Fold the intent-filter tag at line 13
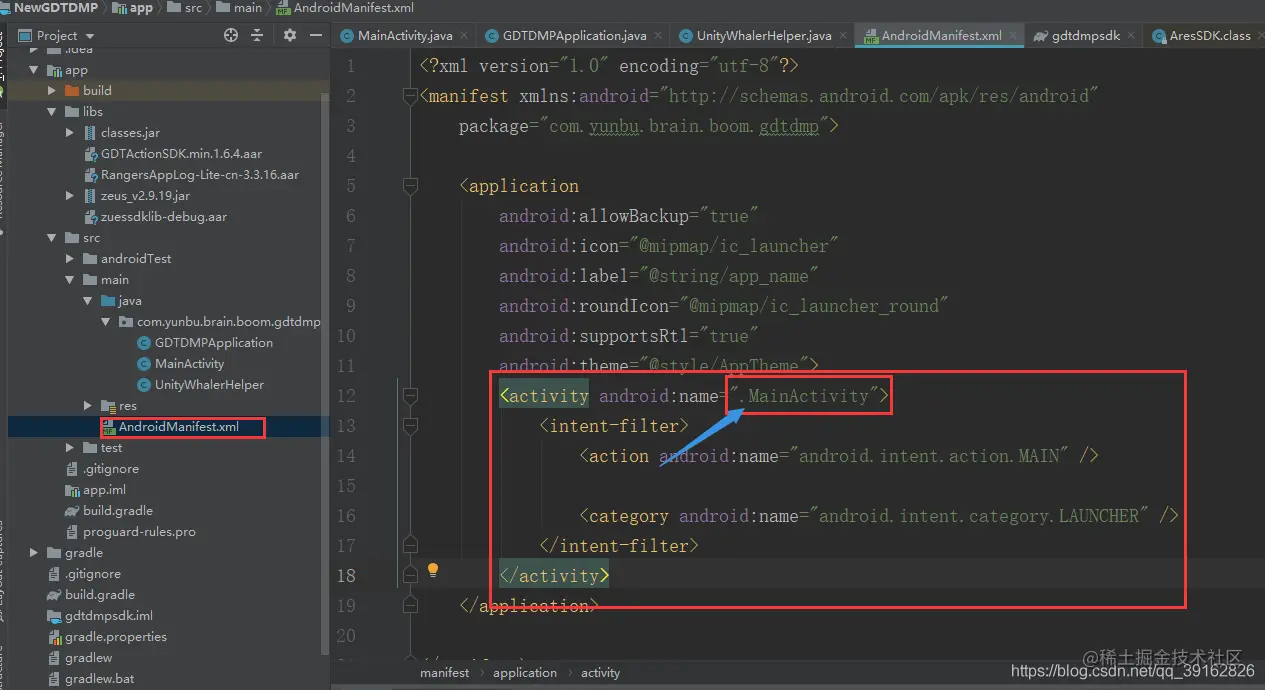 [x=409, y=426]
